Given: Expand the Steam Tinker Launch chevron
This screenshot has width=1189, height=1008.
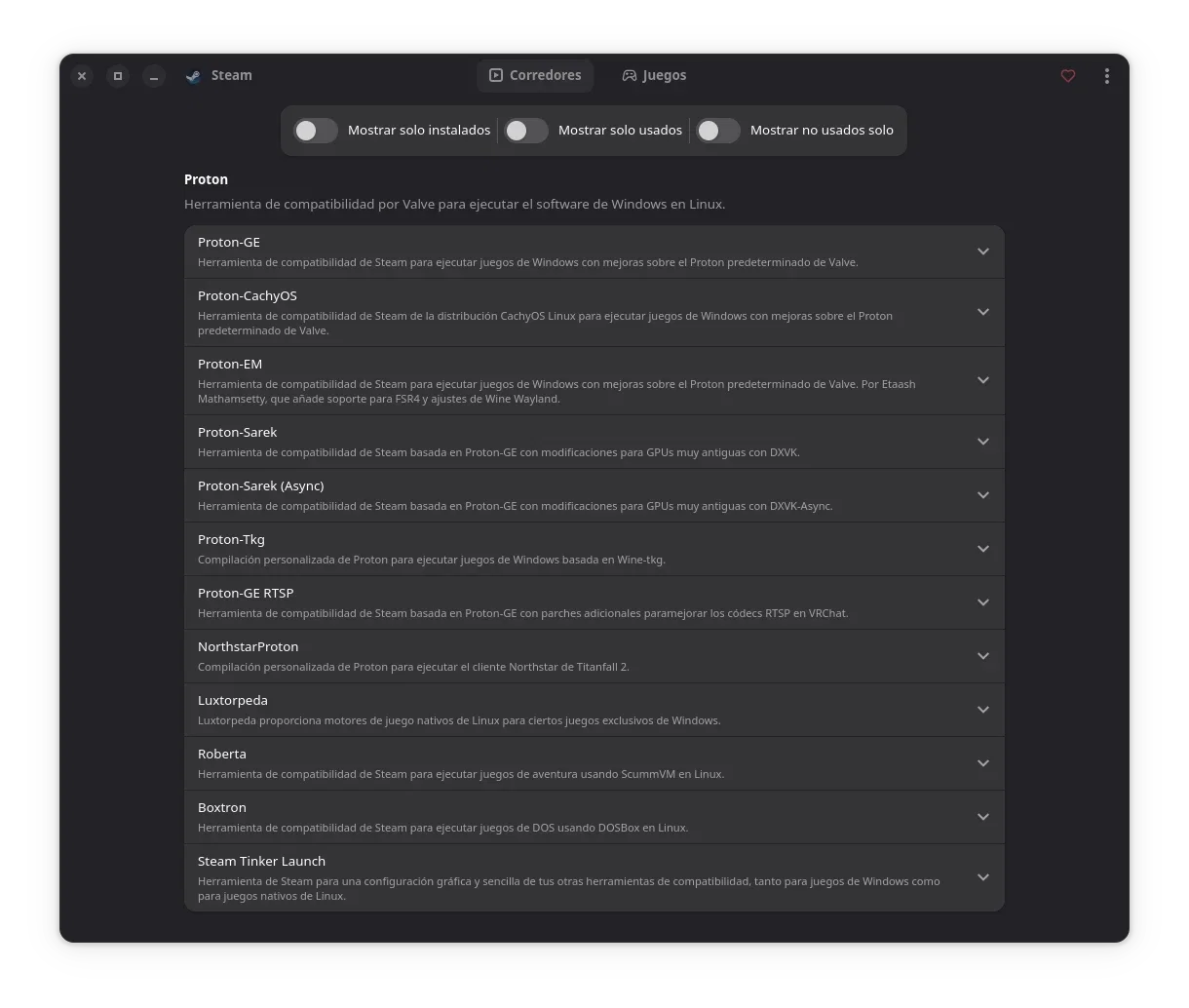Looking at the screenshot, I should (983, 877).
